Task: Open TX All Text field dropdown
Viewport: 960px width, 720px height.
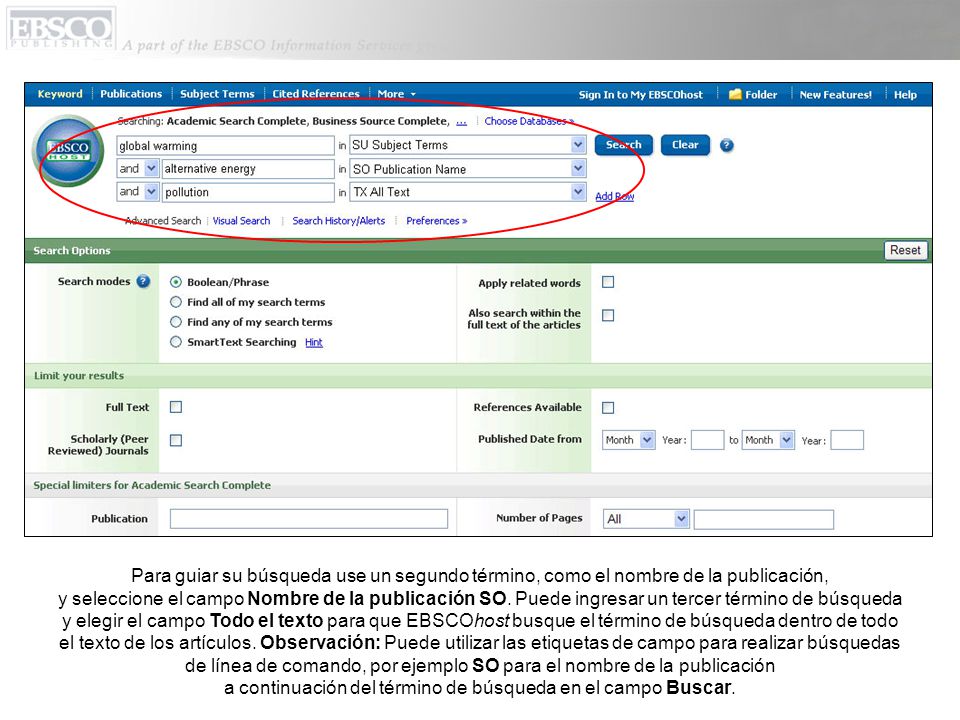Action: point(468,192)
